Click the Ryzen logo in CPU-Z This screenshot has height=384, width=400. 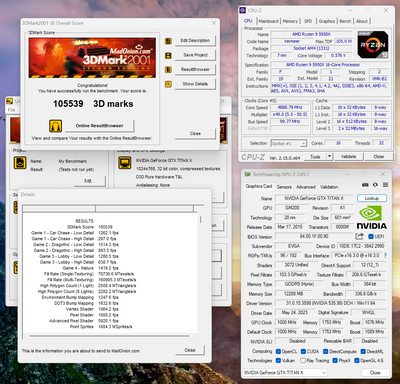tap(373, 45)
